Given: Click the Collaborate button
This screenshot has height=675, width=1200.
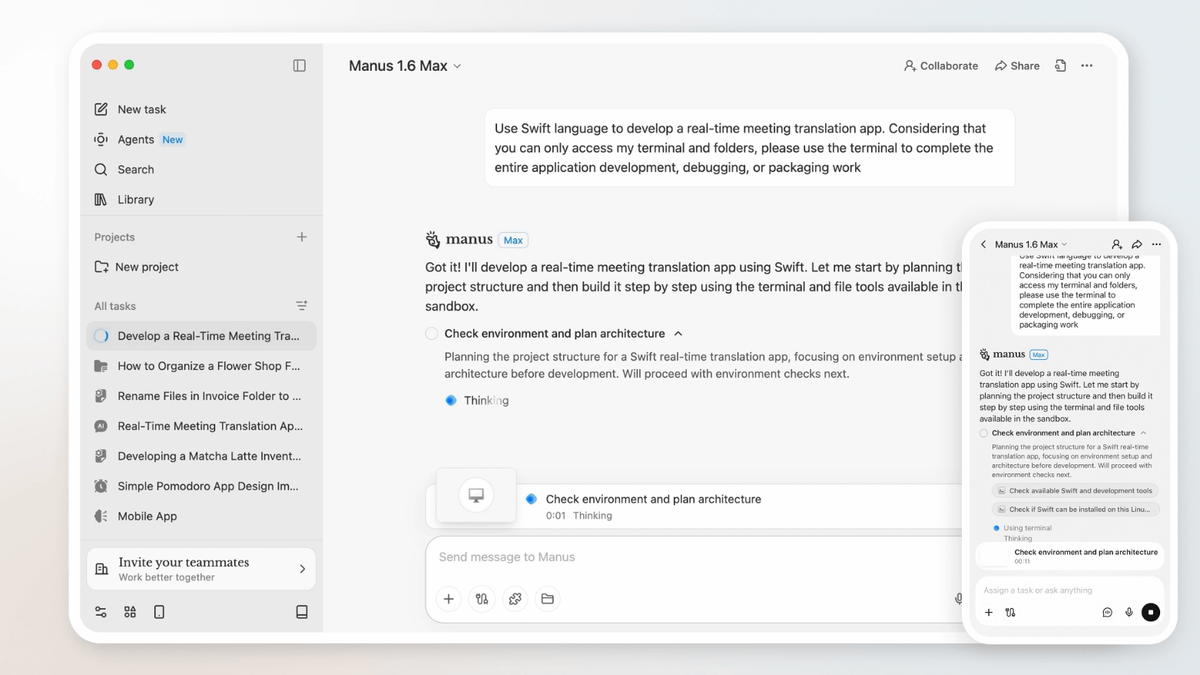Looking at the screenshot, I should coord(940,66).
